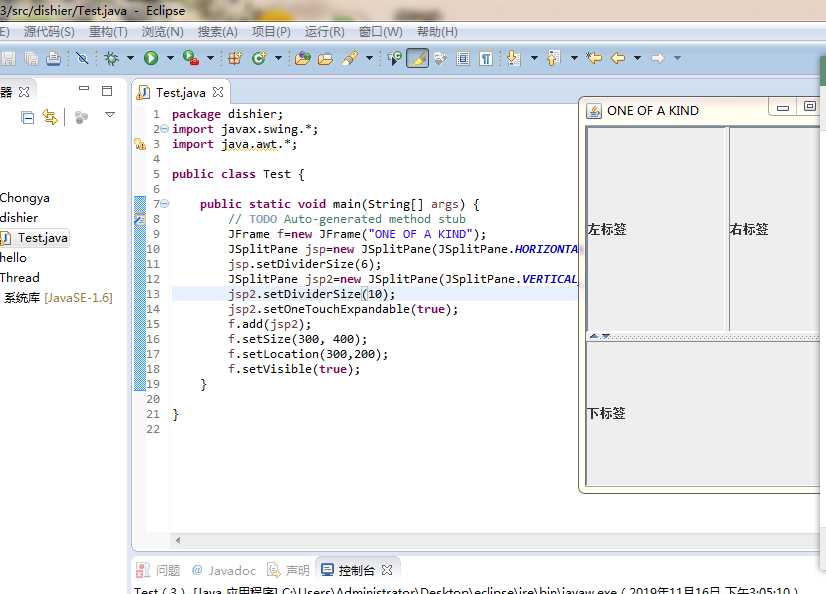Click Back navigation arrow in toolbar

click(x=618, y=58)
